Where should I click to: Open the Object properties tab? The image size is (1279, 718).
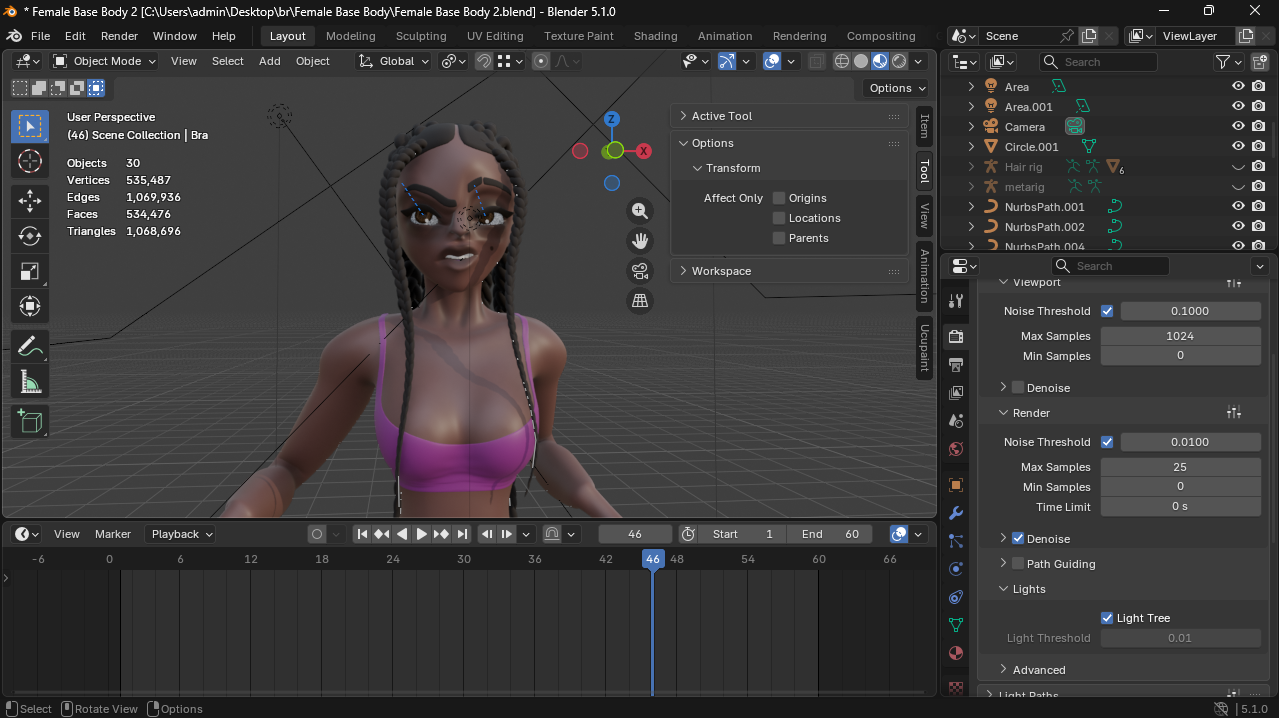(956, 485)
